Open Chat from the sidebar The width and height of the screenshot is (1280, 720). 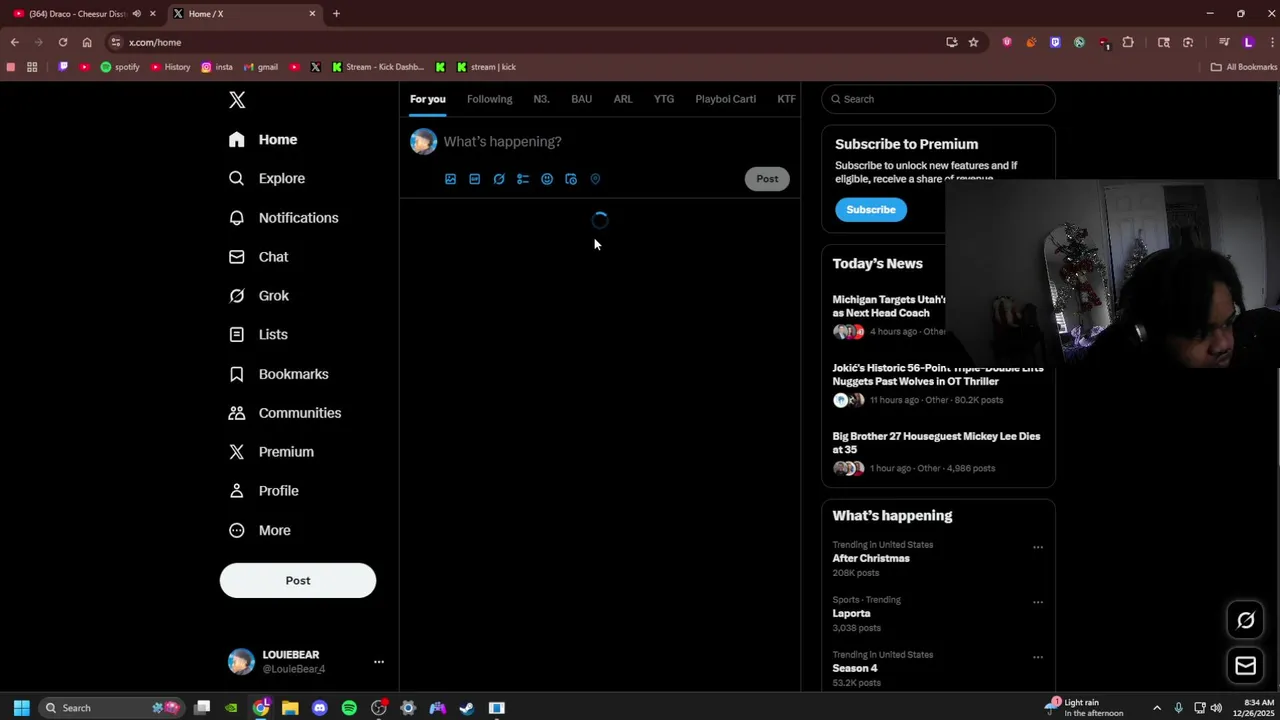tap(259, 257)
